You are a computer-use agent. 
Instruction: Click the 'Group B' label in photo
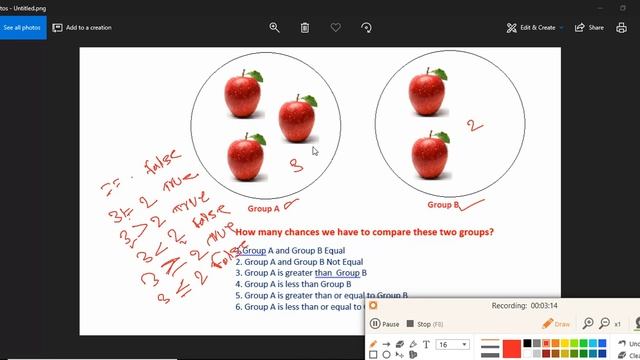coord(443,205)
